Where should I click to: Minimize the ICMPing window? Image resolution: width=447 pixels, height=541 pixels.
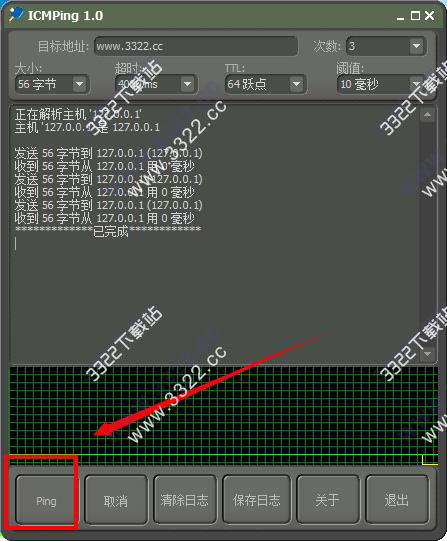(400, 16)
